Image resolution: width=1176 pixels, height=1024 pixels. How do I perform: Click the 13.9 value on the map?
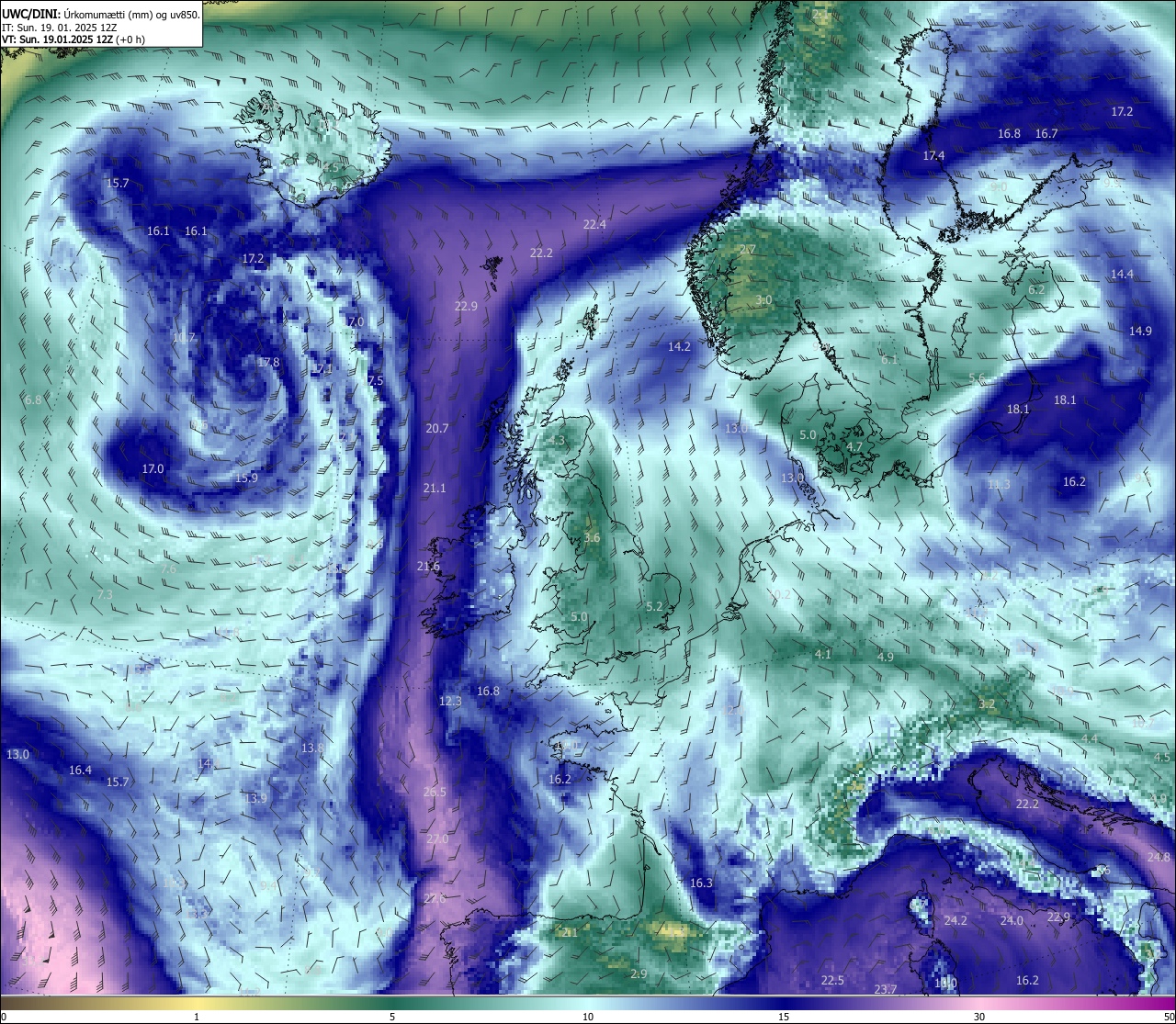255,798
